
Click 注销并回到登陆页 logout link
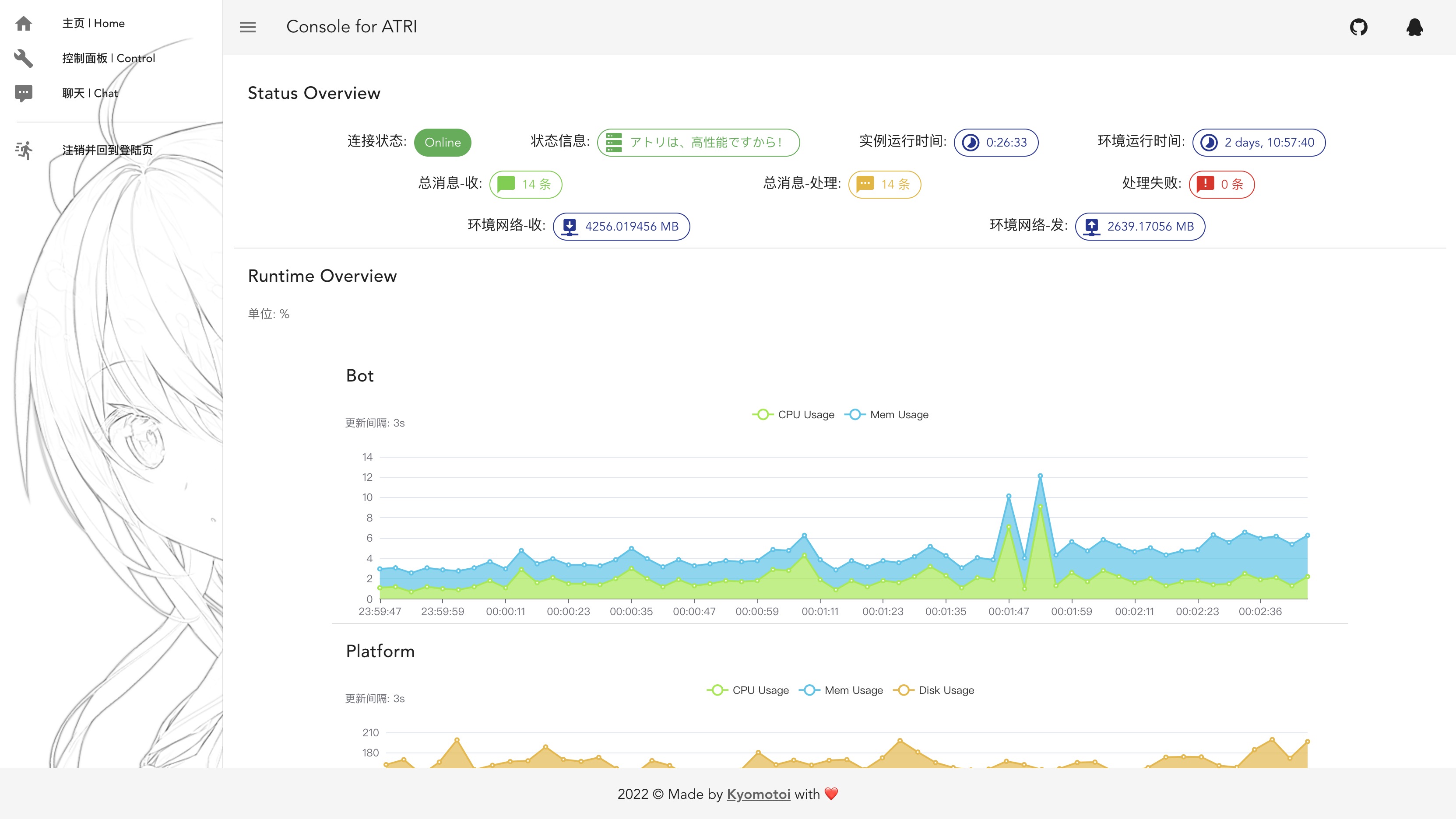(x=107, y=150)
